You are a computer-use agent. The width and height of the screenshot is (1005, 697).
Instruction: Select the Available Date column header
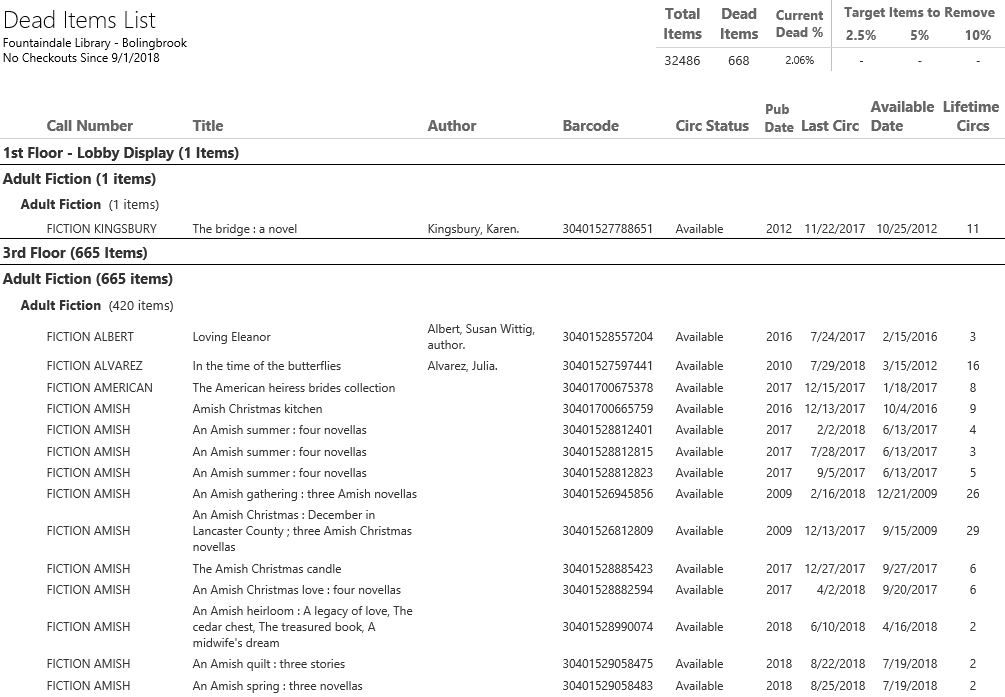coord(901,116)
